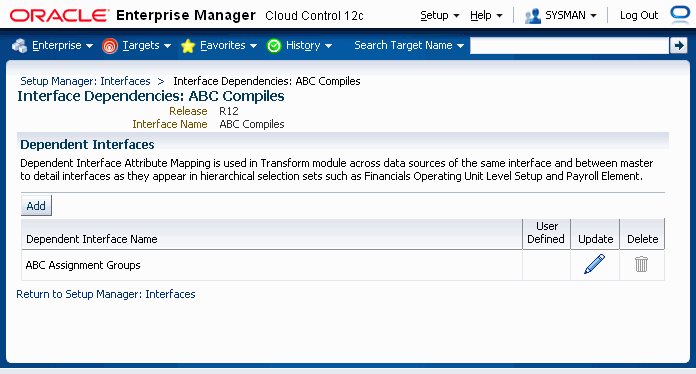This screenshot has height=374, width=696.
Task: Select the ABC Assignment Groups row text
Action: [x=83, y=265]
